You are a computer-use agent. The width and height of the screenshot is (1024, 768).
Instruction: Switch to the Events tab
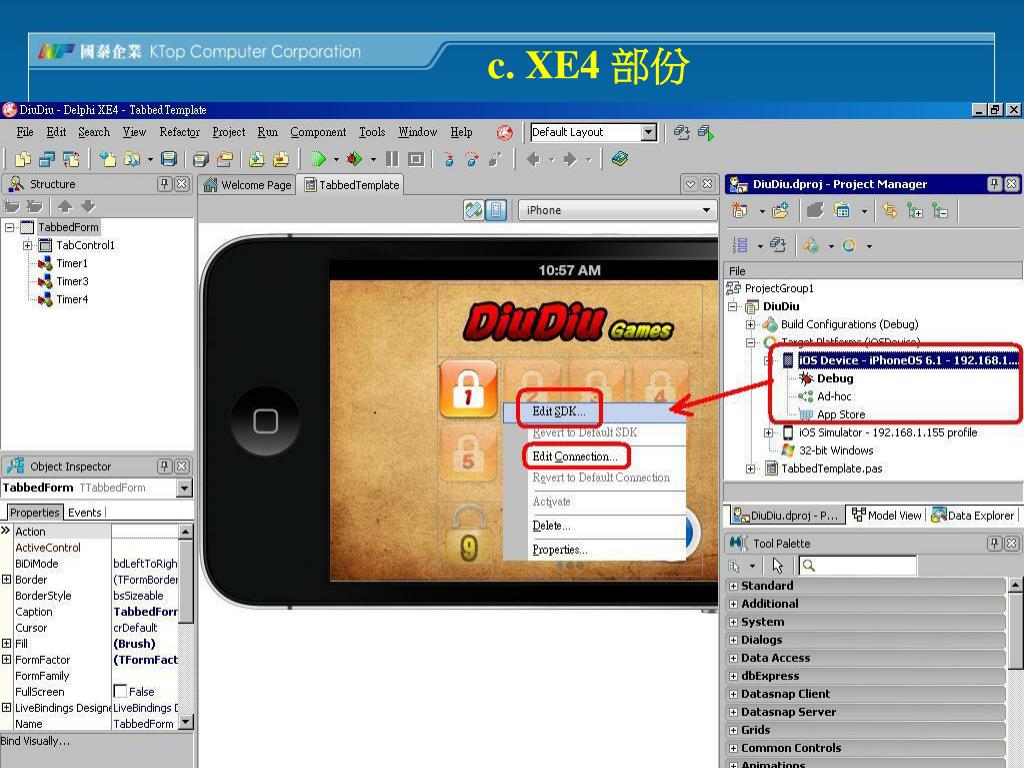pyautogui.click(x=85, y=513)
